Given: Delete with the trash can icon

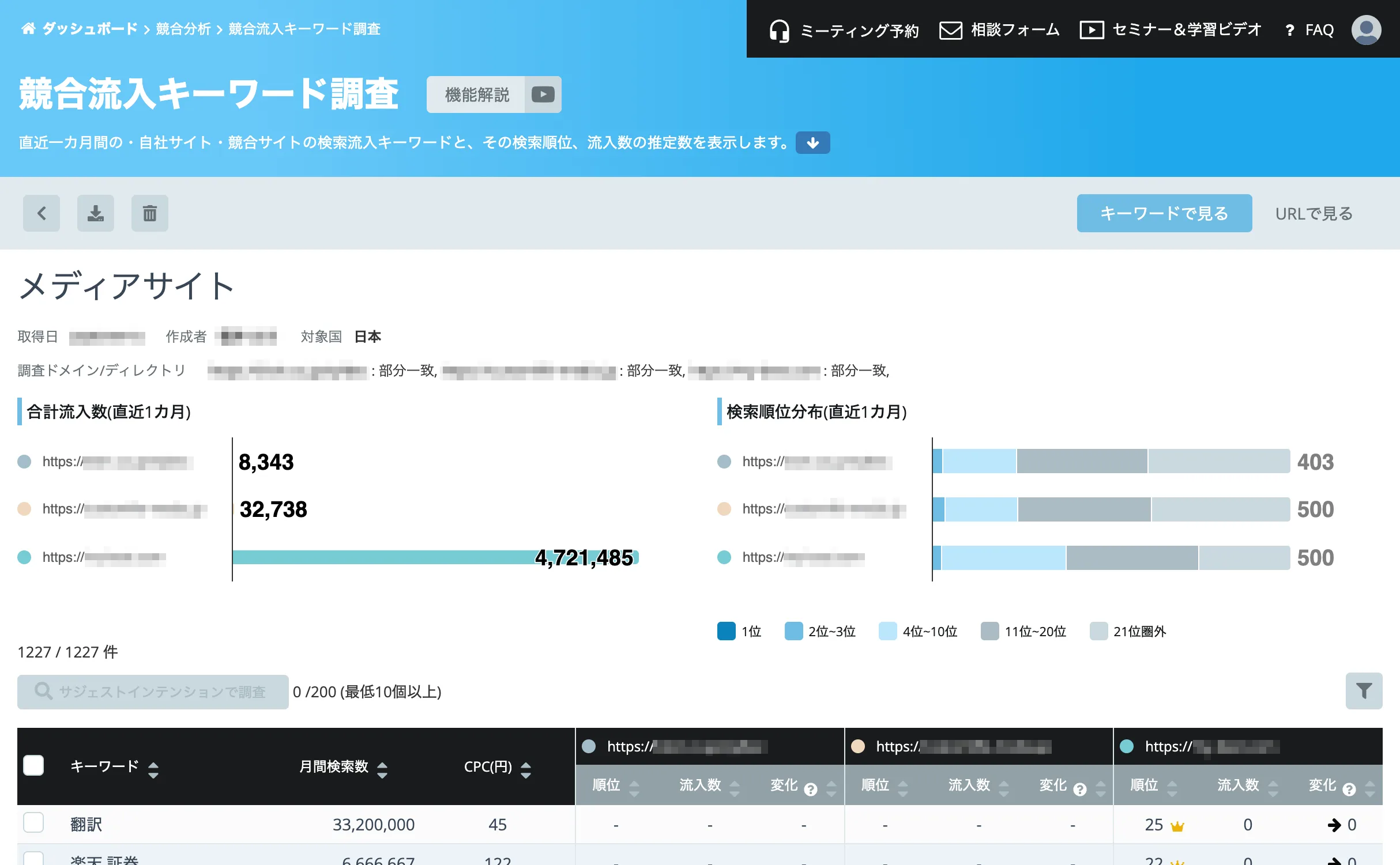Looking at the screenshot, I should pyautogui.click(x=150, y=213).
